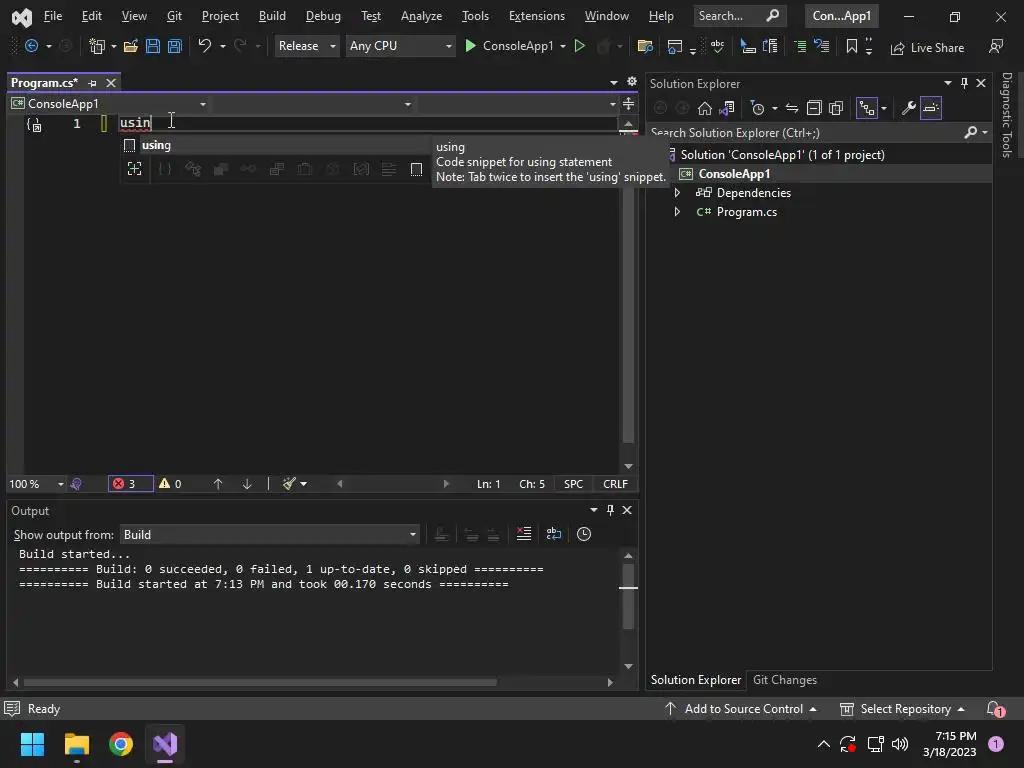
Task: Switch views with the Solution Explorer Visual Studio icon
Action: (727, 108)
